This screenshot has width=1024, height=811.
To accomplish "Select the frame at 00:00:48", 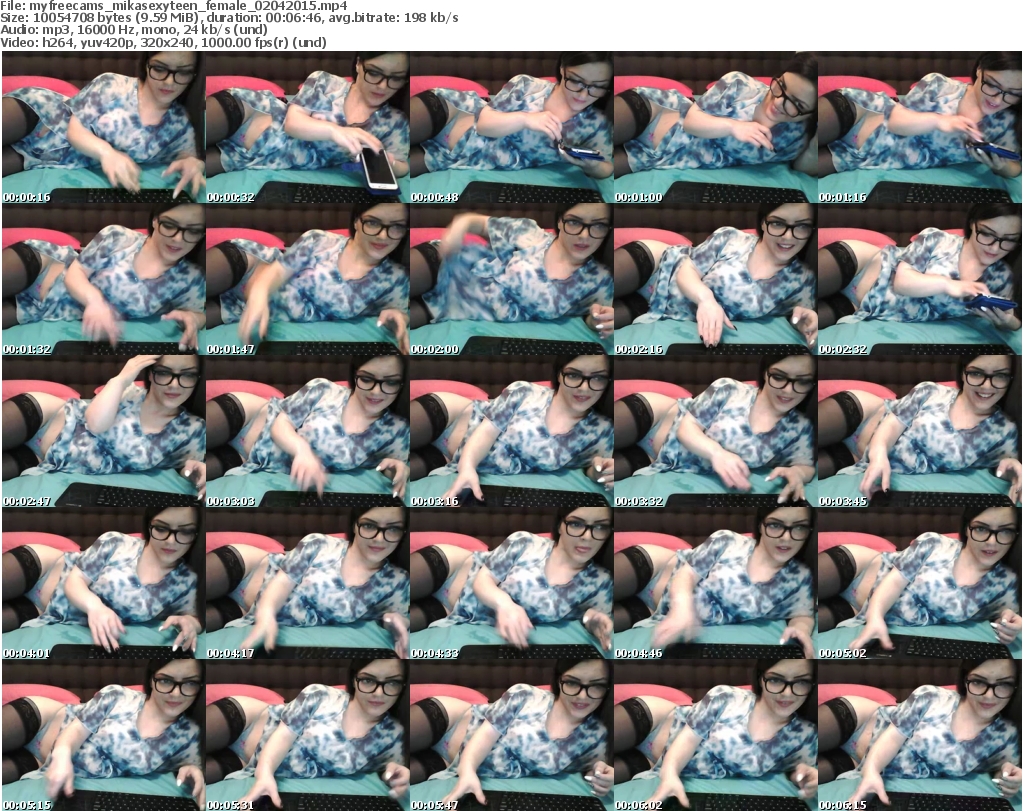I will point(511,127).
